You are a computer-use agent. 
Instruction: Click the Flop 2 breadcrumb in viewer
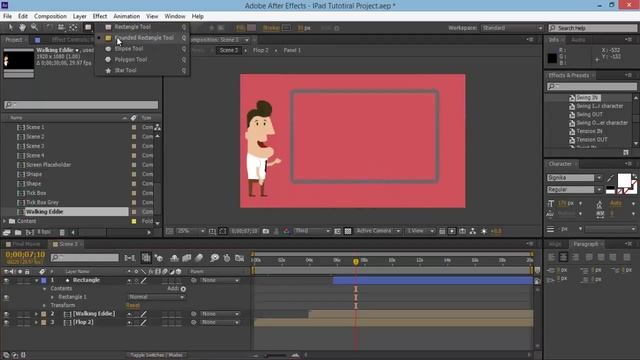261,50
